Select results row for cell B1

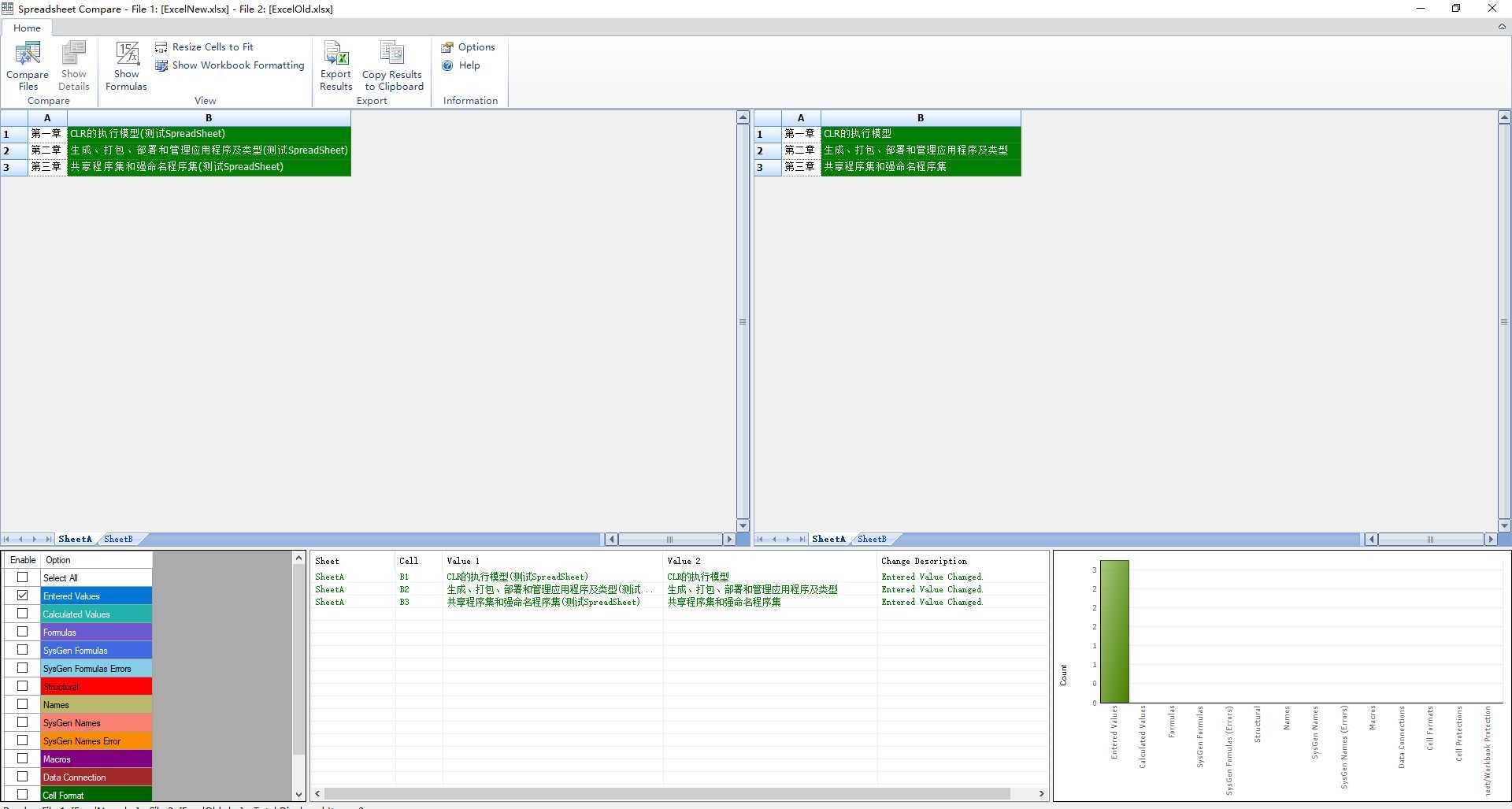pos(679,577)
